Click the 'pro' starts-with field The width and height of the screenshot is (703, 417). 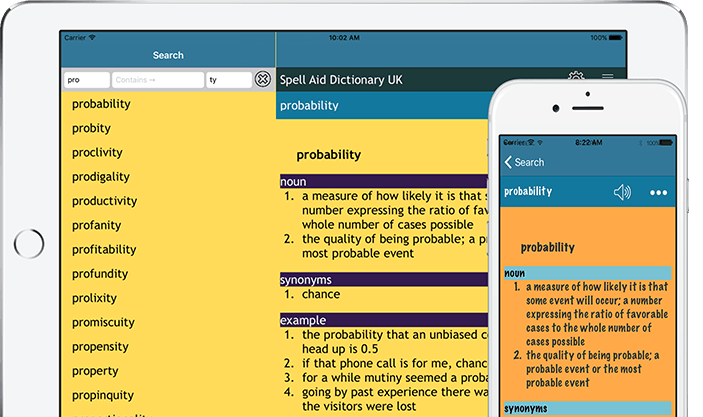(86, 80)
